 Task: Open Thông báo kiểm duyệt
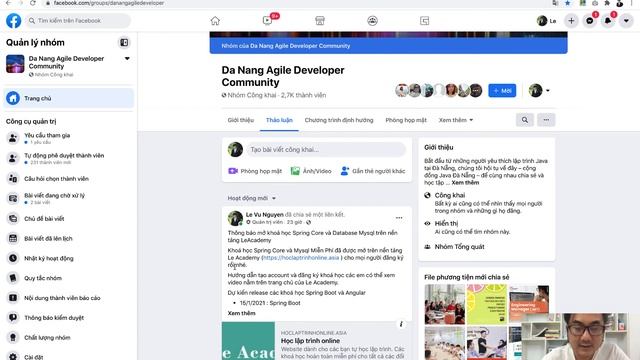[69, 318]
